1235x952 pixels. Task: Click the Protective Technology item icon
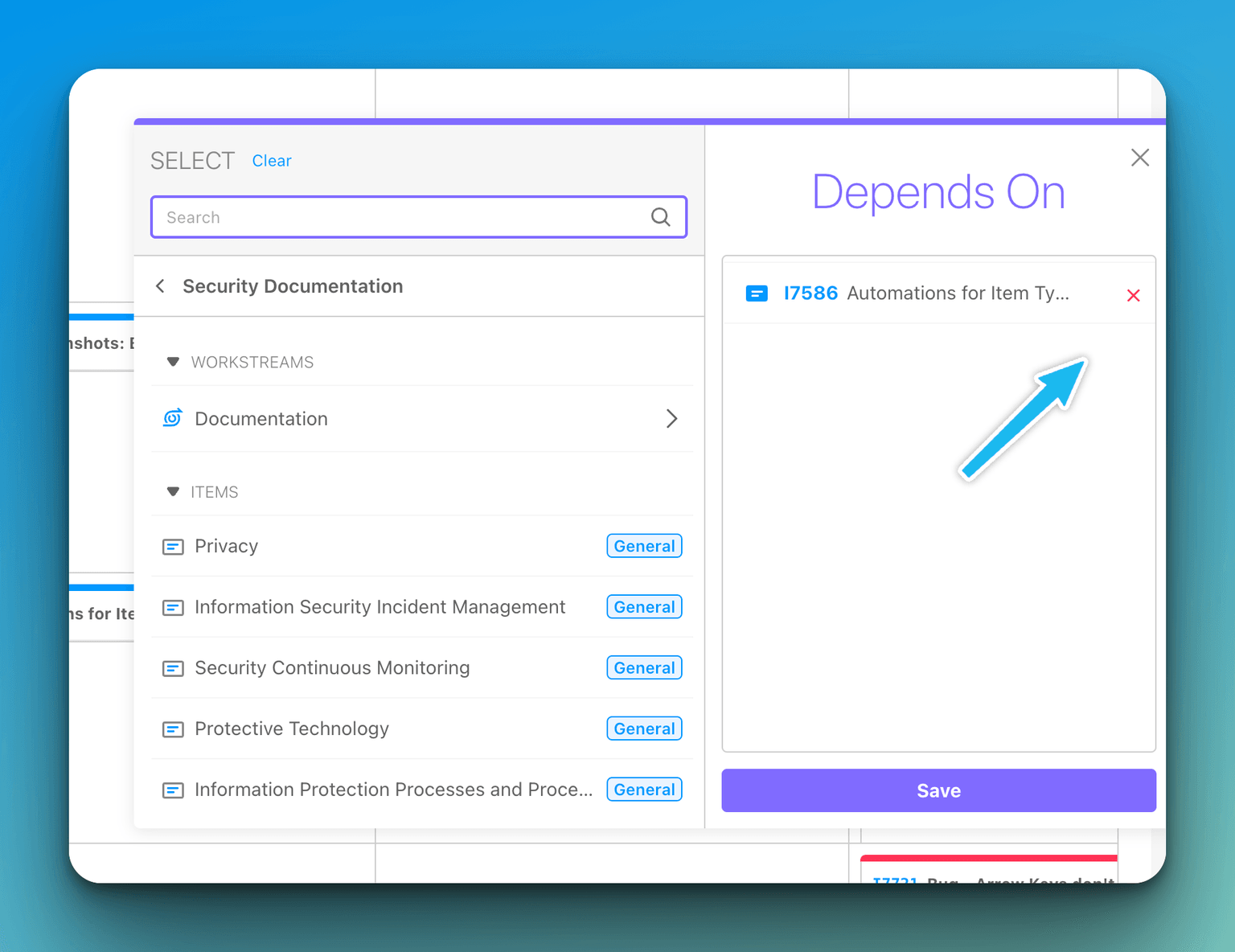pyautogui.click(x=173, y=728)
